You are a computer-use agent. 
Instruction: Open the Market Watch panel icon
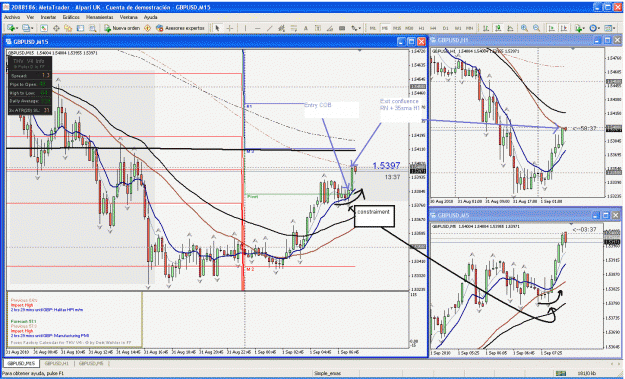[x=44, y=28]
